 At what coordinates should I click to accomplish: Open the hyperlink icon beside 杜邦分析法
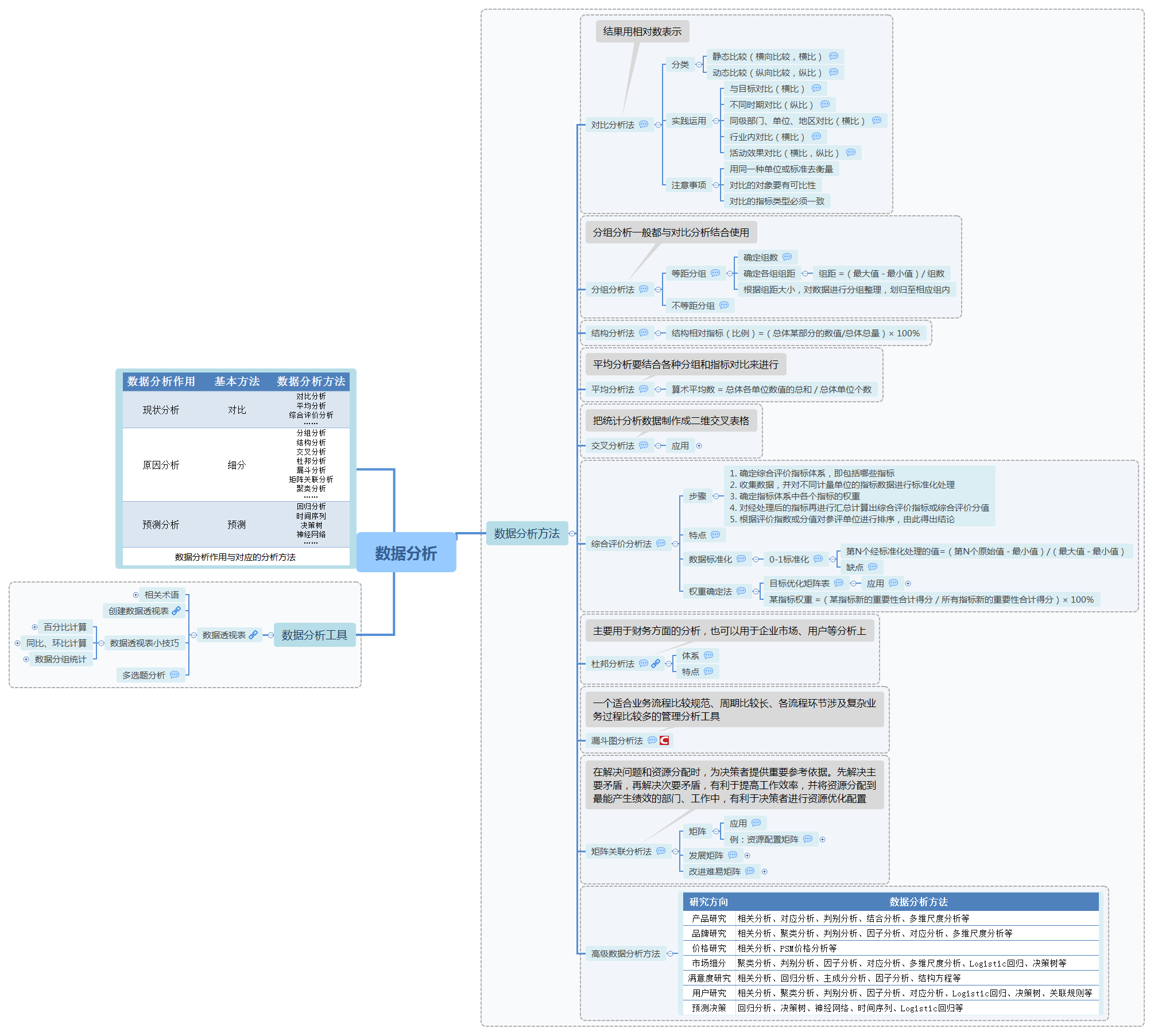click(x=656, y=663)
